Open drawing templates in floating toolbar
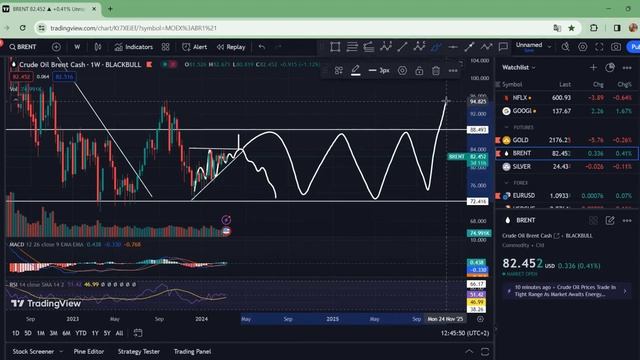Image resolution: width=640 pixels, height=360 pixels. tap(339, 71)
